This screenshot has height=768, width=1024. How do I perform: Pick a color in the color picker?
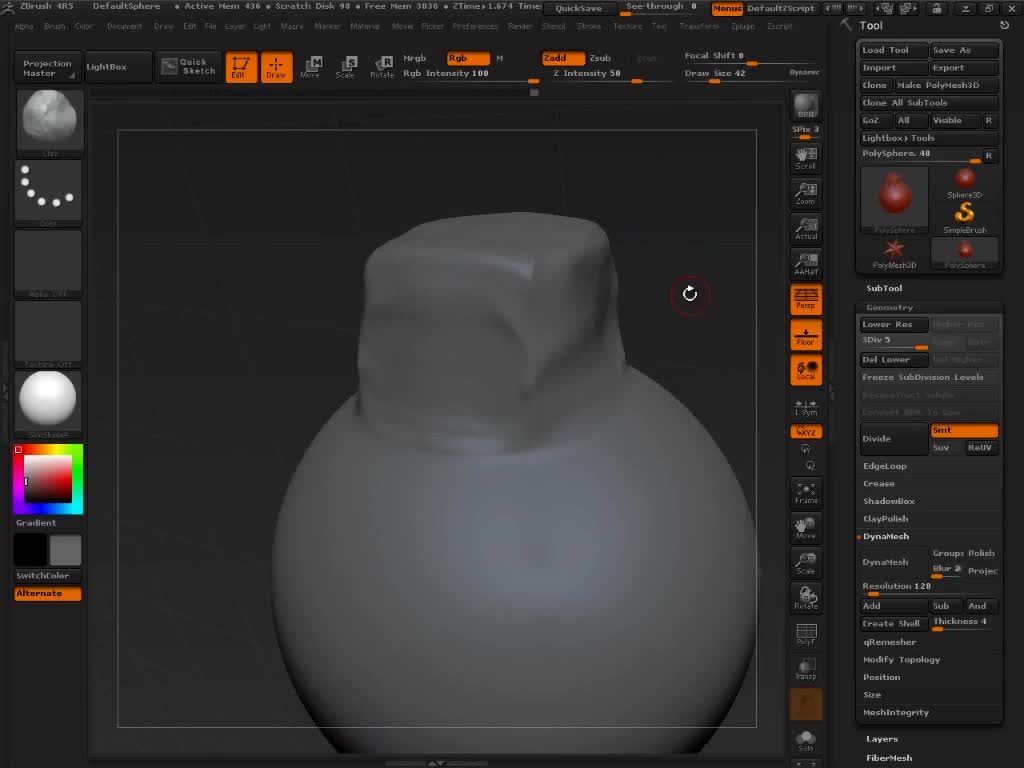[48, 479]
